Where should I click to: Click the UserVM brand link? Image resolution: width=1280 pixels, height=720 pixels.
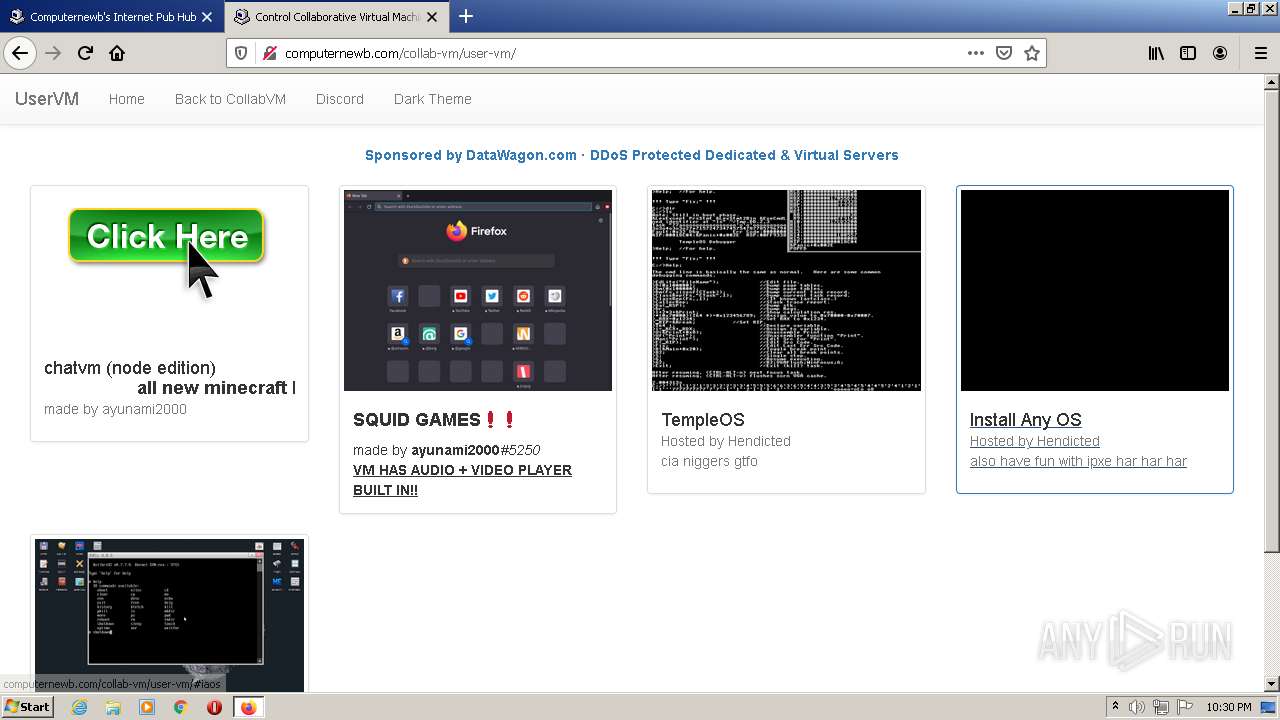[x=47, y=99]
